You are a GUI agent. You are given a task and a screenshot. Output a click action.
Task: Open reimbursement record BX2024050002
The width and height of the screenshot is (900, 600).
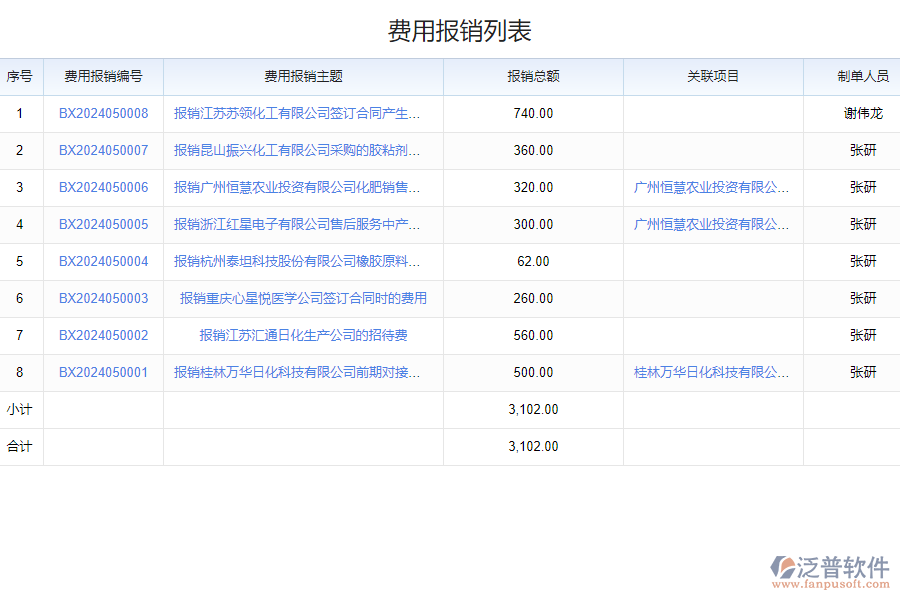point(104,335)
